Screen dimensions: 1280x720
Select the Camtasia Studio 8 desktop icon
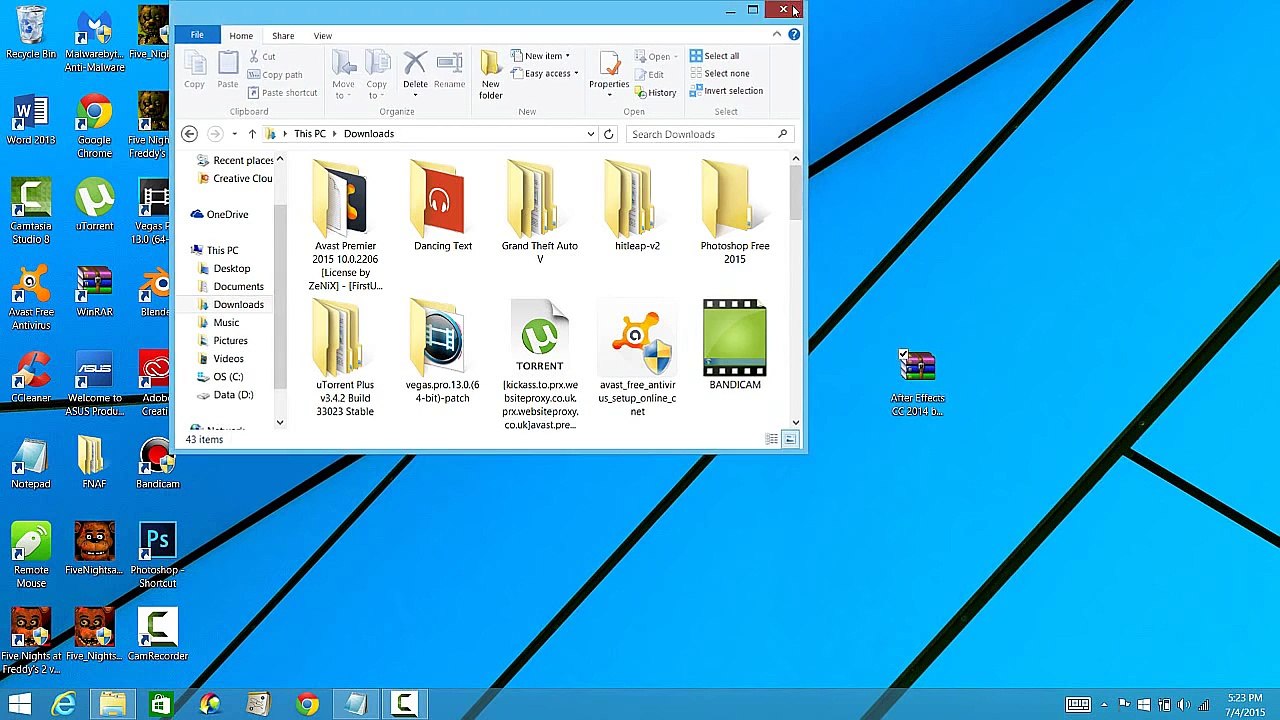31,211
